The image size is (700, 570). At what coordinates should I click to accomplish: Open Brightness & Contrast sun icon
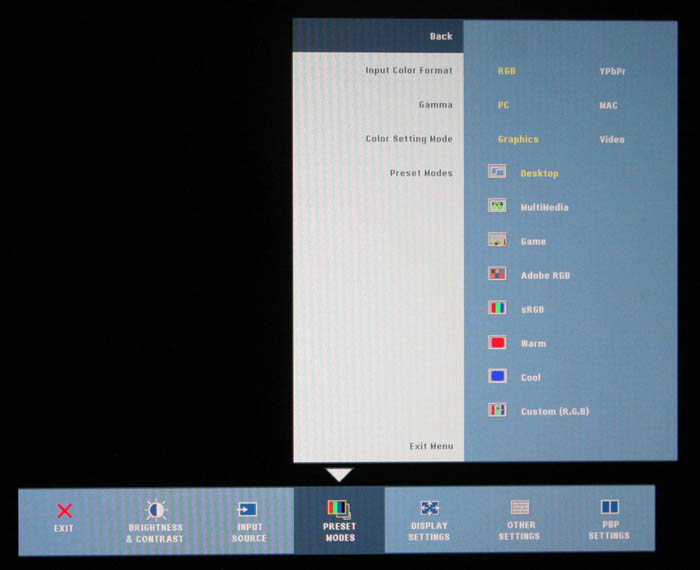point(156,510)
